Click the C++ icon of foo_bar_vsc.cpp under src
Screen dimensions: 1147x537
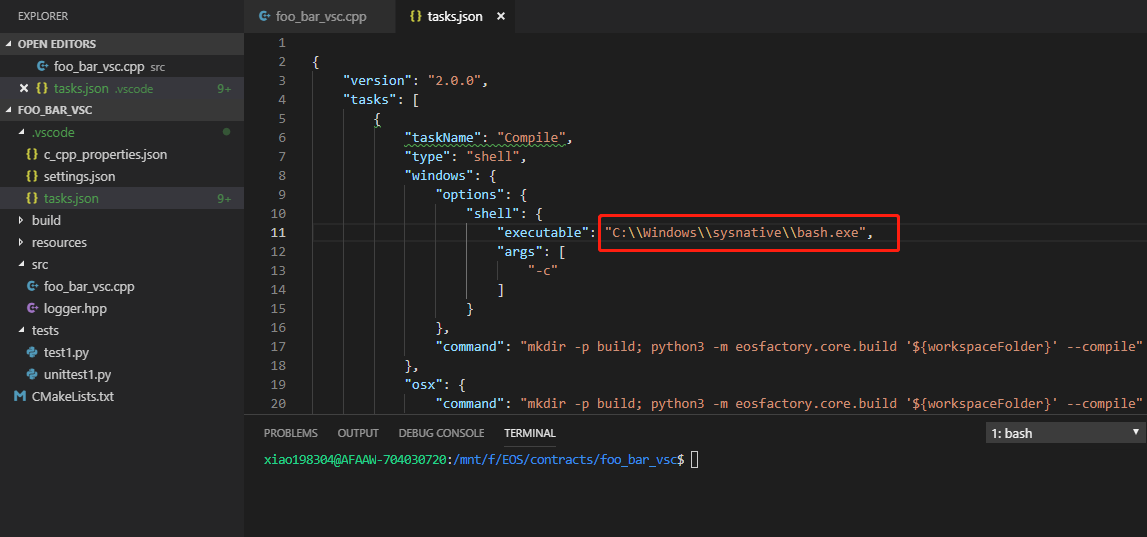[31, 286]
